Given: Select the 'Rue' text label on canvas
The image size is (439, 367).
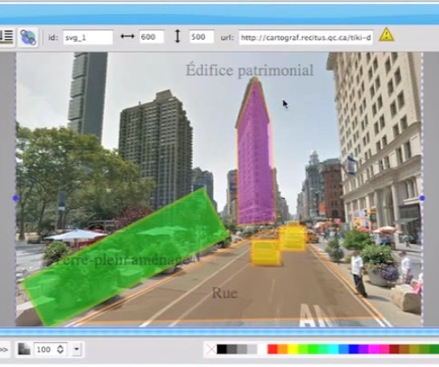Looking at the screenshot, I should [225, 293].
